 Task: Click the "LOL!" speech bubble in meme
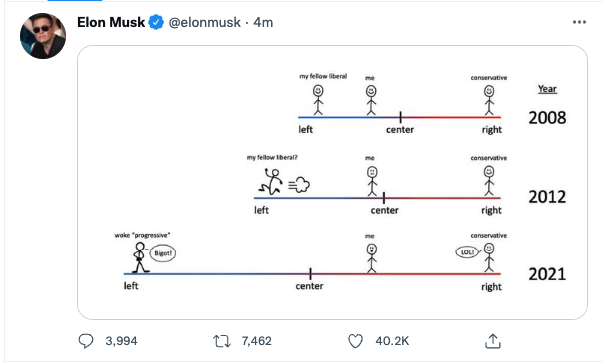coord(467,252)
